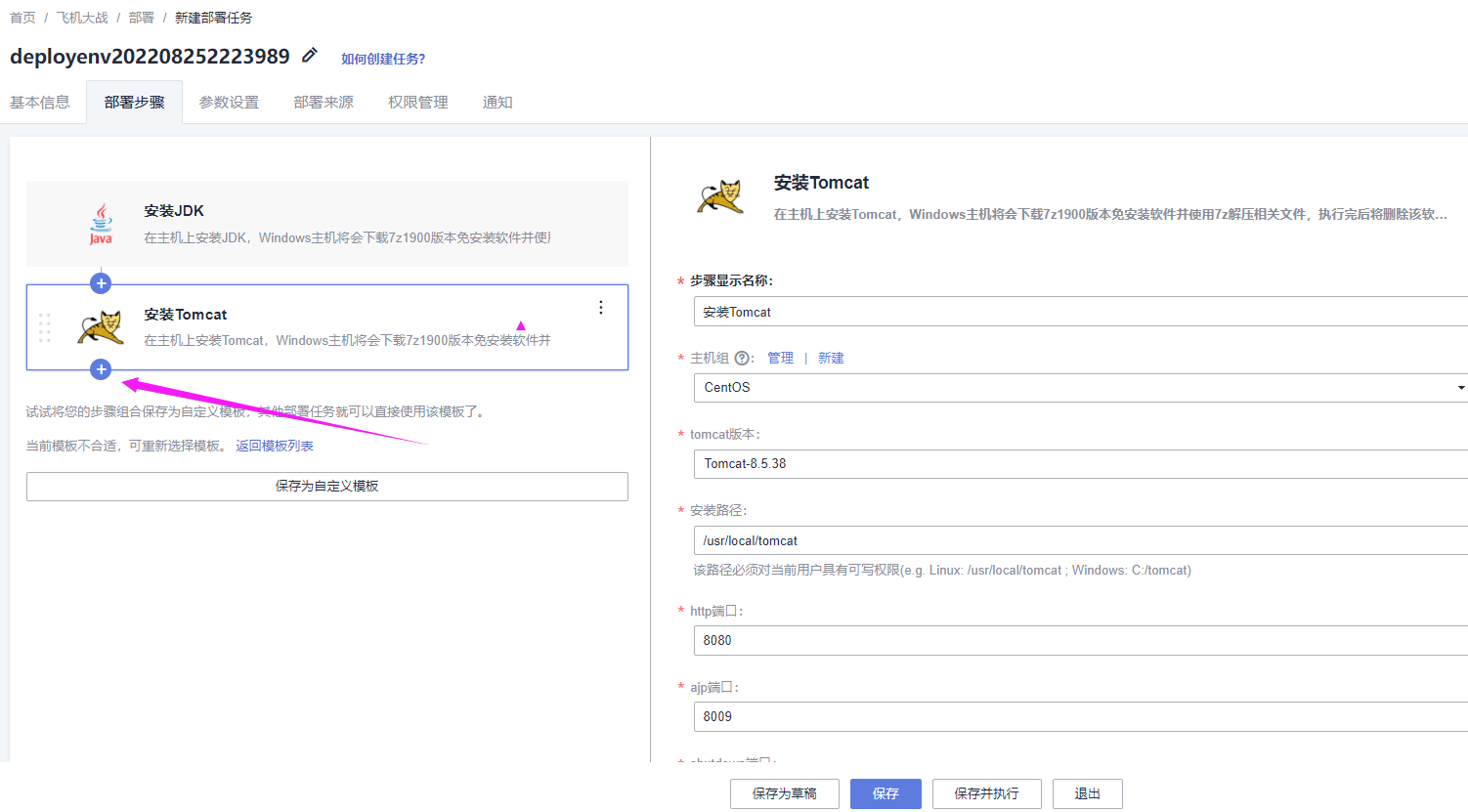
Task: Click 返回模板列表 link
Action: click(275, 446)
